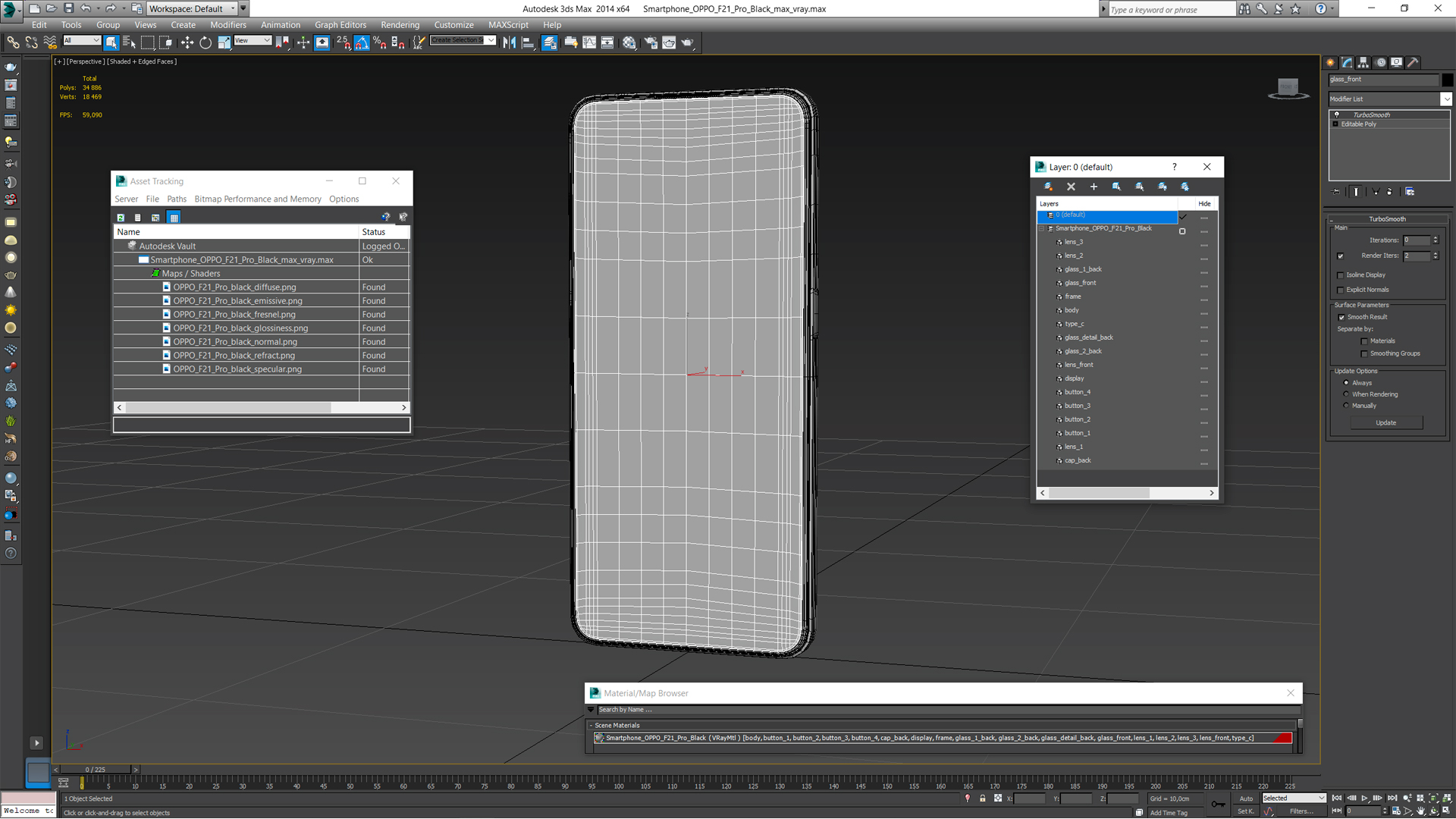
Task: Collapse Scene Materials group in Material Browser
Action: 591,726
